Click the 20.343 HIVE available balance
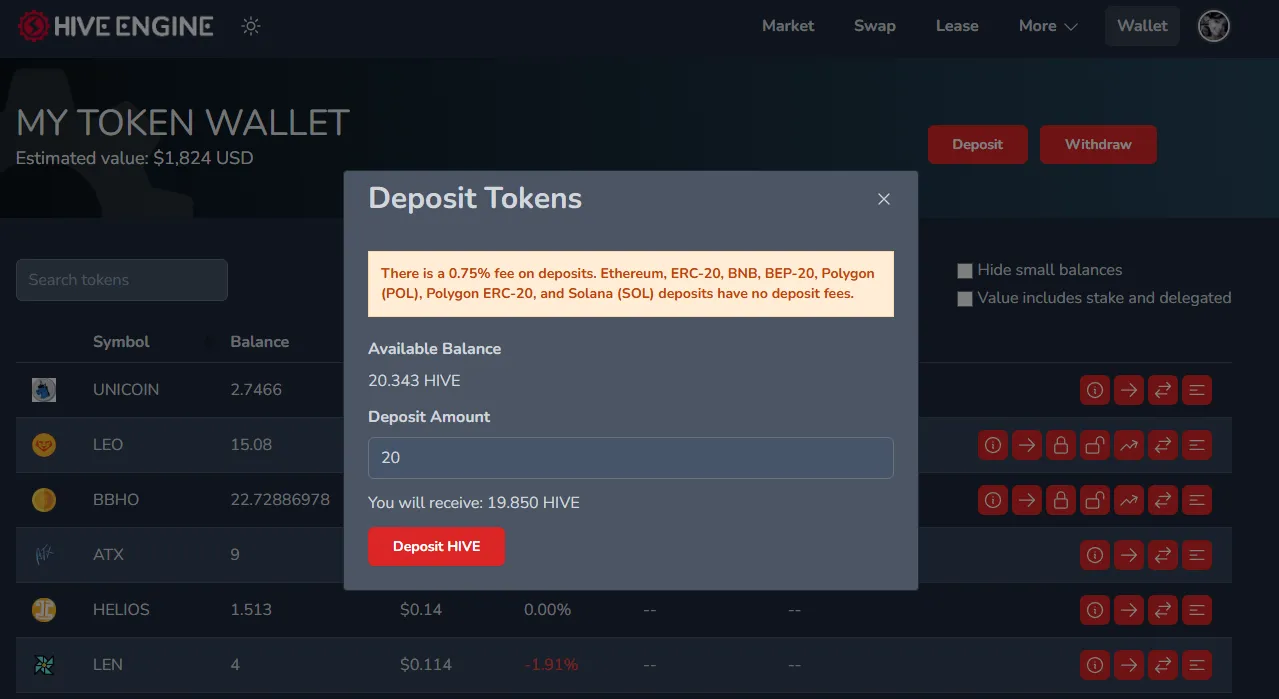 (x=414, y=381)
